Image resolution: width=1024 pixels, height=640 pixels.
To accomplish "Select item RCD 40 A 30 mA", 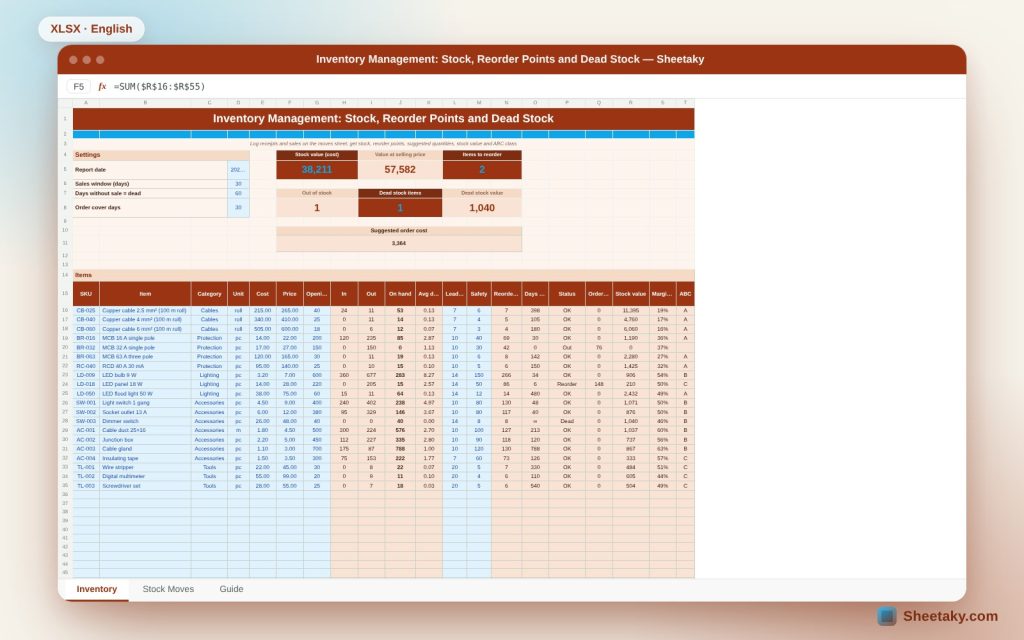I will click(145, 366).
